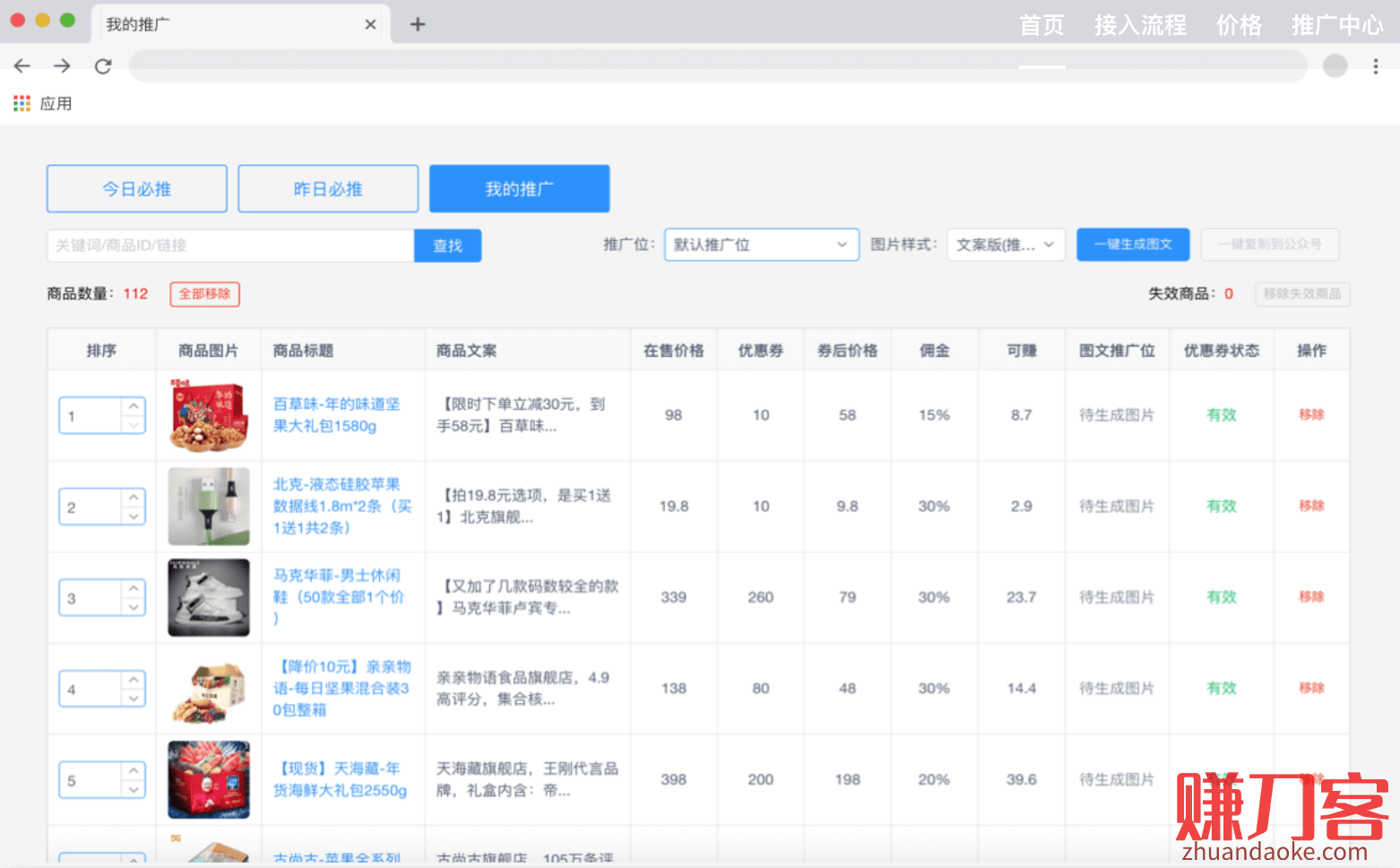The image size is (1400, 868).
Task: Reload the page with the refresh icon
Action: click(x=103, y=66)
